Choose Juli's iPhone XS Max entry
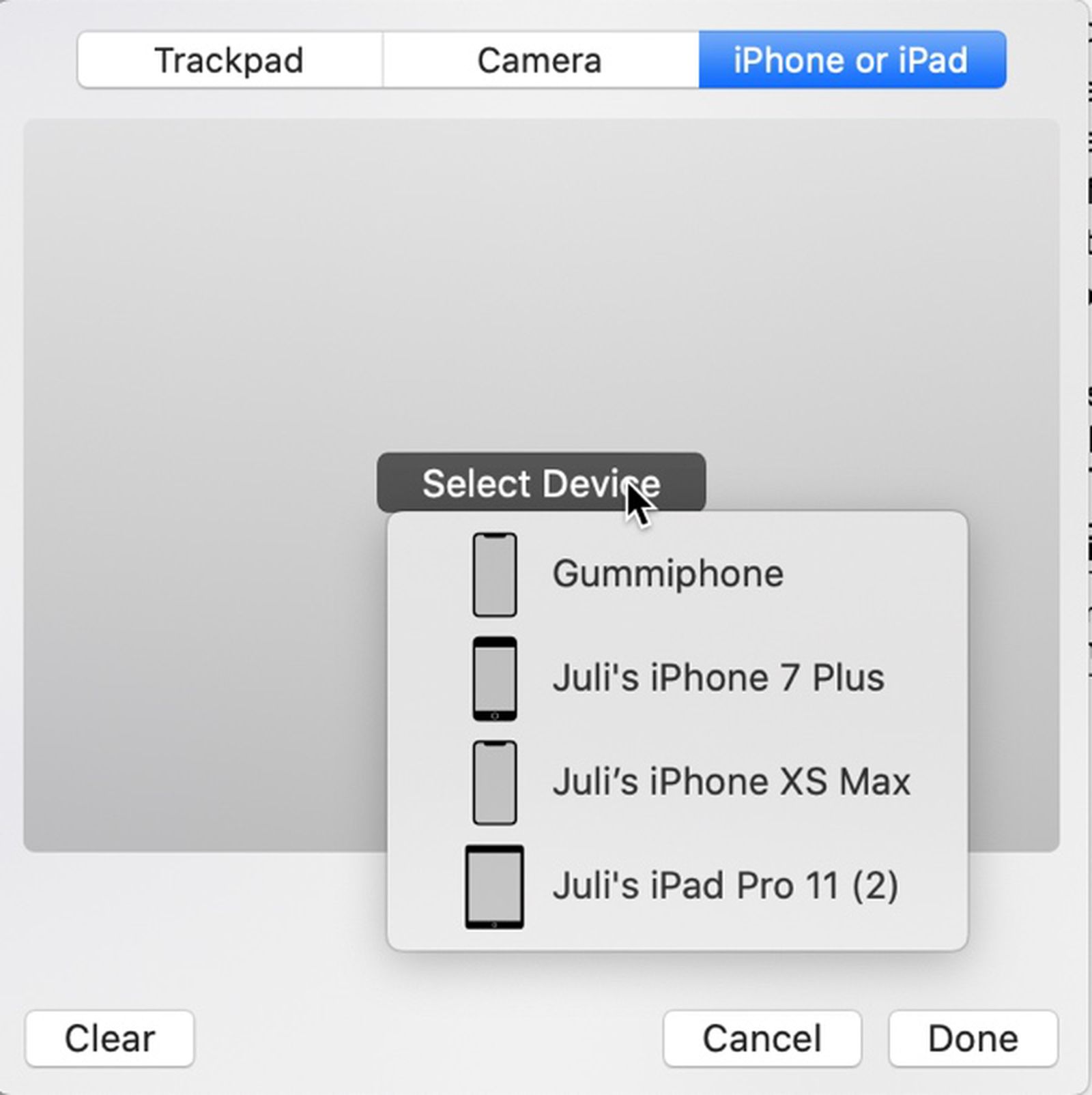 click(x=731, y=783)
